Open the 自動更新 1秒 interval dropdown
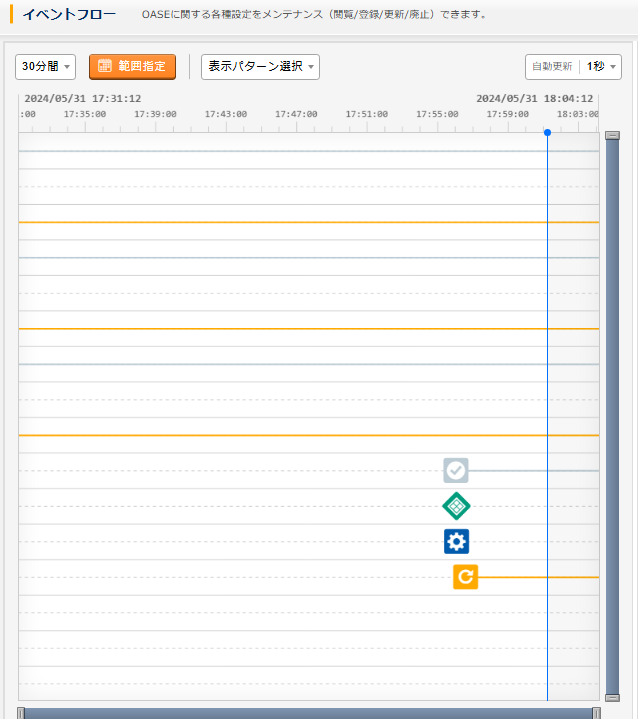The width and height of the screenshot is (638, 719). [x=573, y=67]
